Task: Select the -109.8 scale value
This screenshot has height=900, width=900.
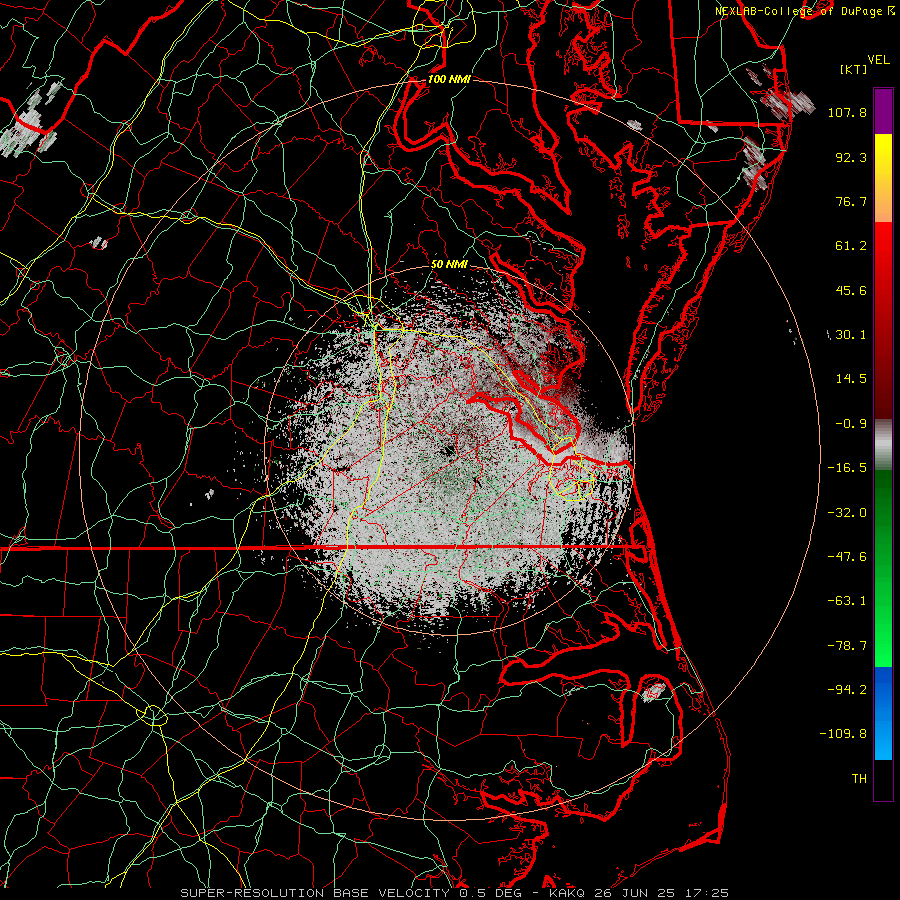Action: pos(843,734)
